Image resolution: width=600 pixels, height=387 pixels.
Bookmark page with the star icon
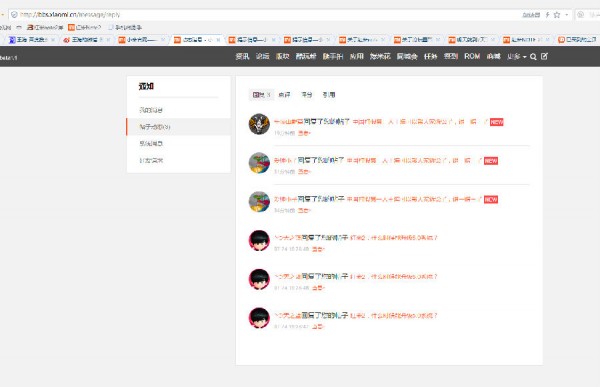[557, 15]
